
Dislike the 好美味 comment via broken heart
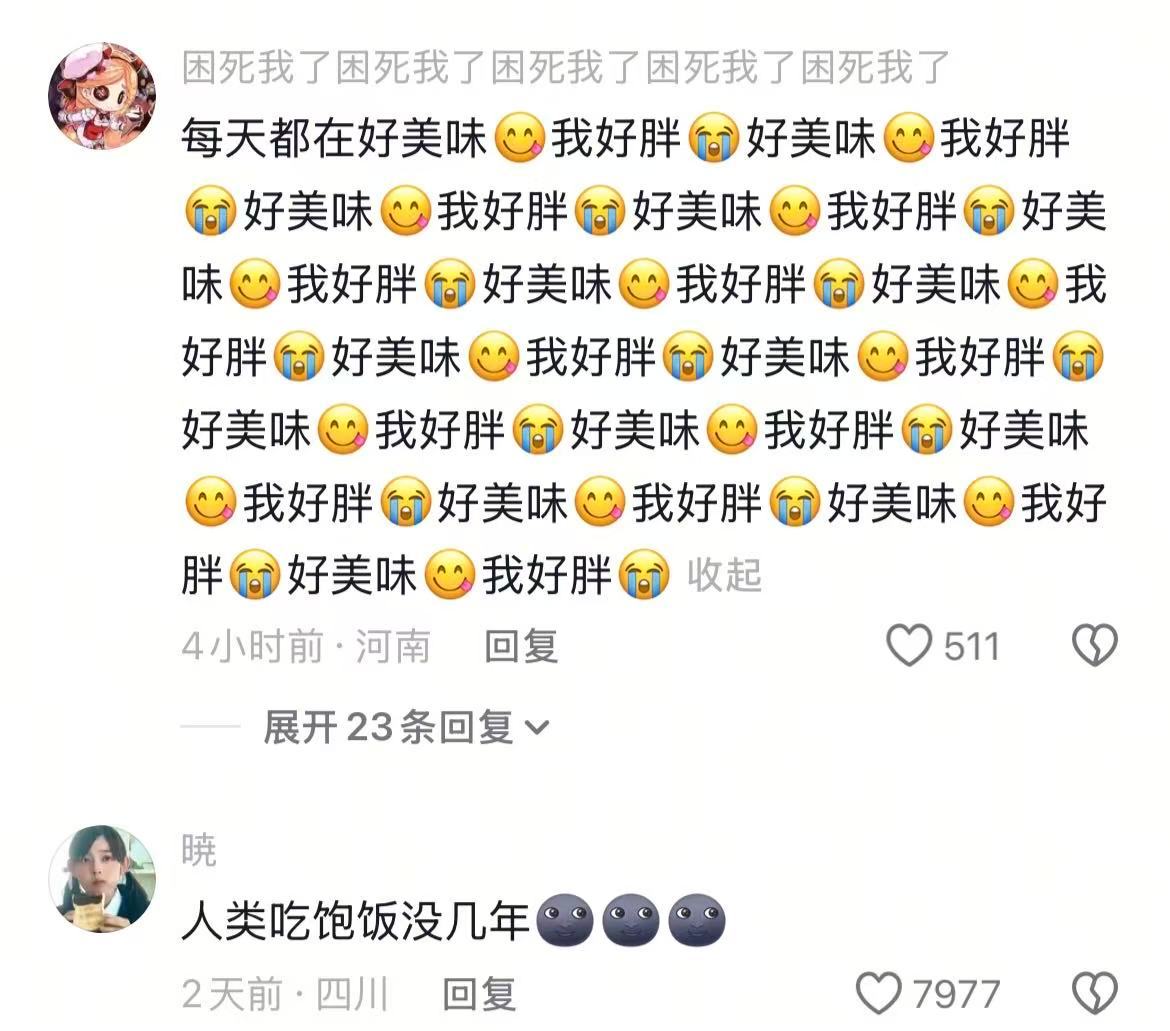pyautogui.click(x=1095, y=645)
